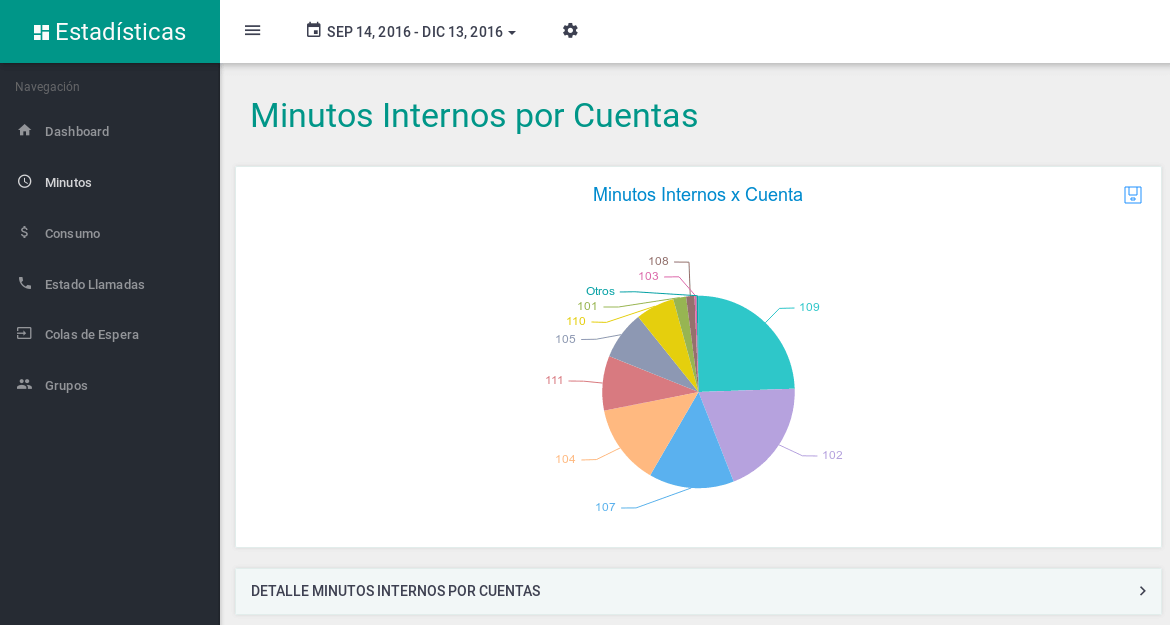This screenshot has height=625, width=1170.
Task: Click the 107 label on pie chart
Action: [x=605, y=507]
